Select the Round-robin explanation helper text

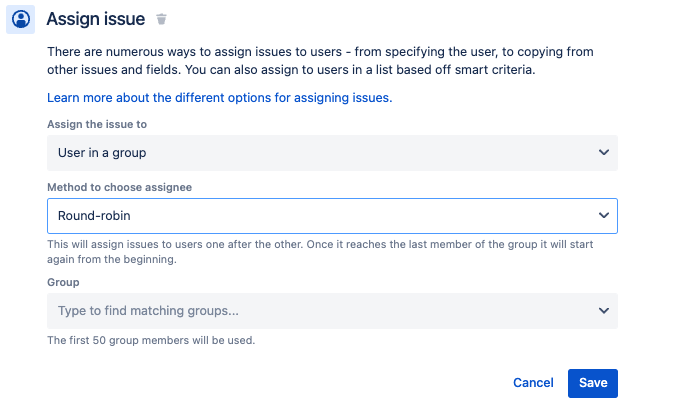point(320,252)
